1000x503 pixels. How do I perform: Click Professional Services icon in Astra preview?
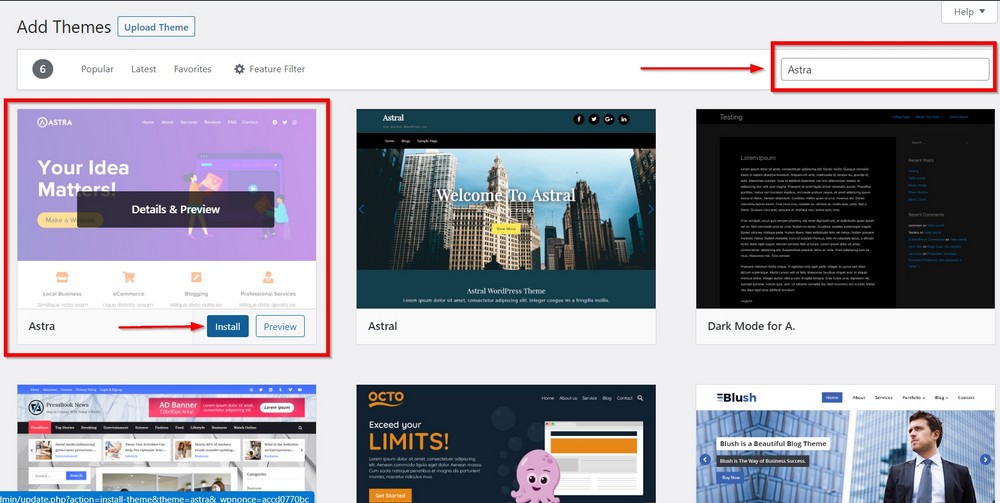[x=268, y=277]
